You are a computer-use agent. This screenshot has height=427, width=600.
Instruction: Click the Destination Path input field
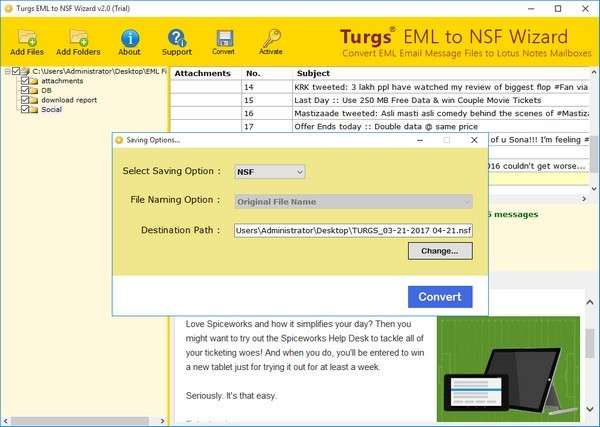tap(353, 231)
